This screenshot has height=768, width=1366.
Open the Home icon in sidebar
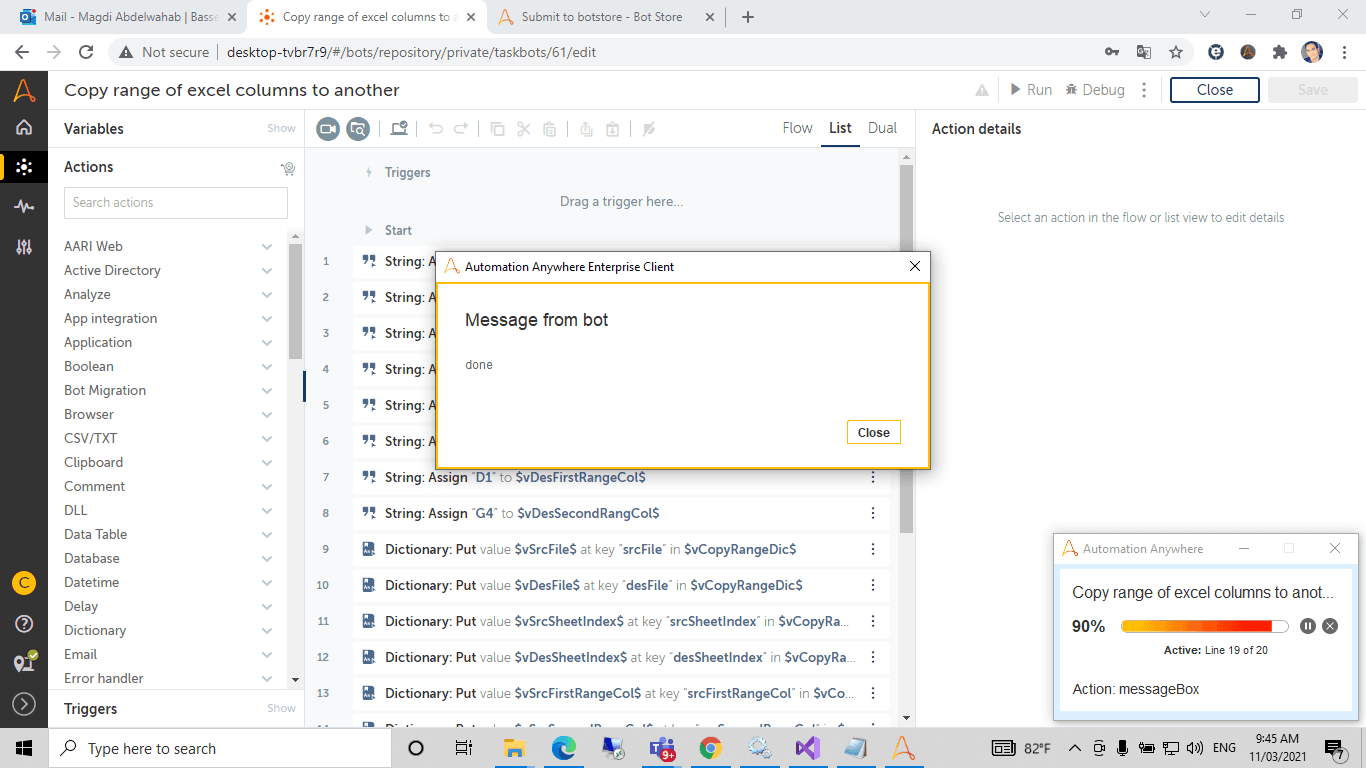click(24, 127)
